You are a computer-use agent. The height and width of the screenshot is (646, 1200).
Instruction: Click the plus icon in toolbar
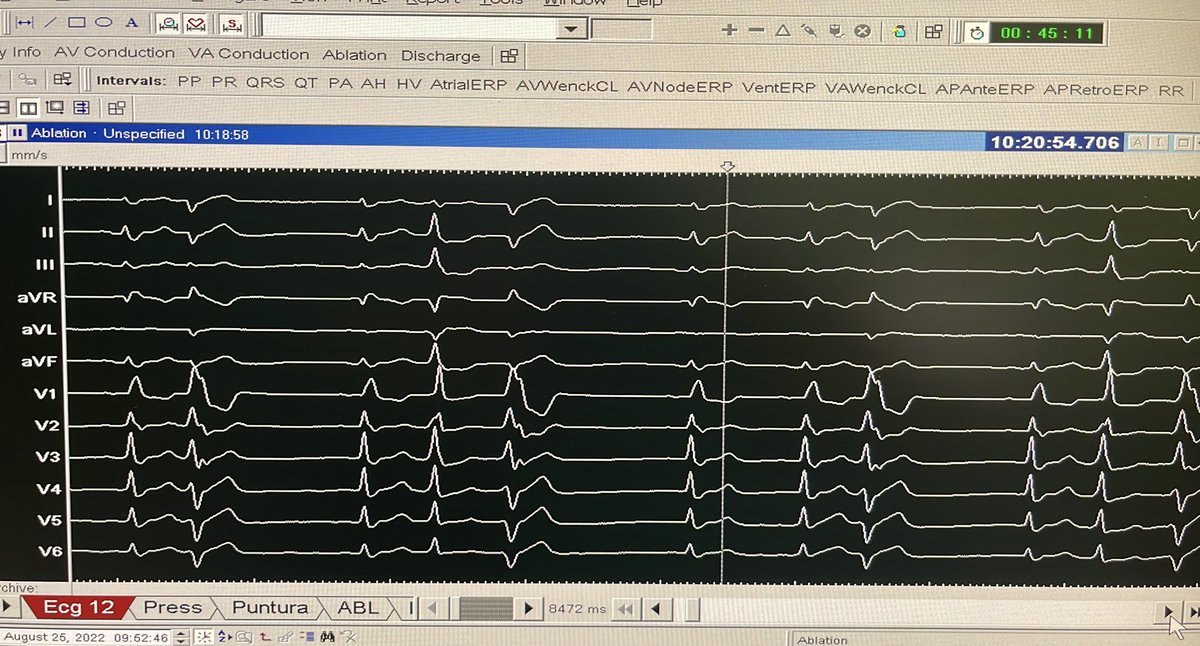pos(731,31)
